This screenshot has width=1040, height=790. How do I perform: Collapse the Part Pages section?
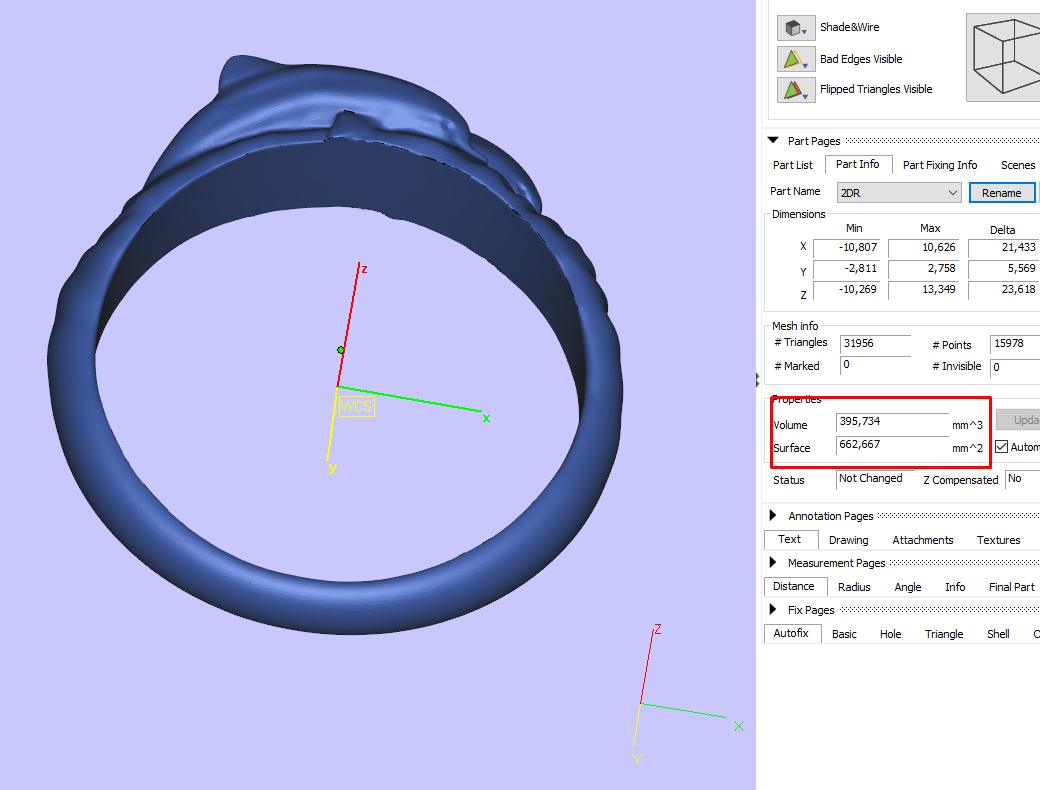click(x=773, y=141)
